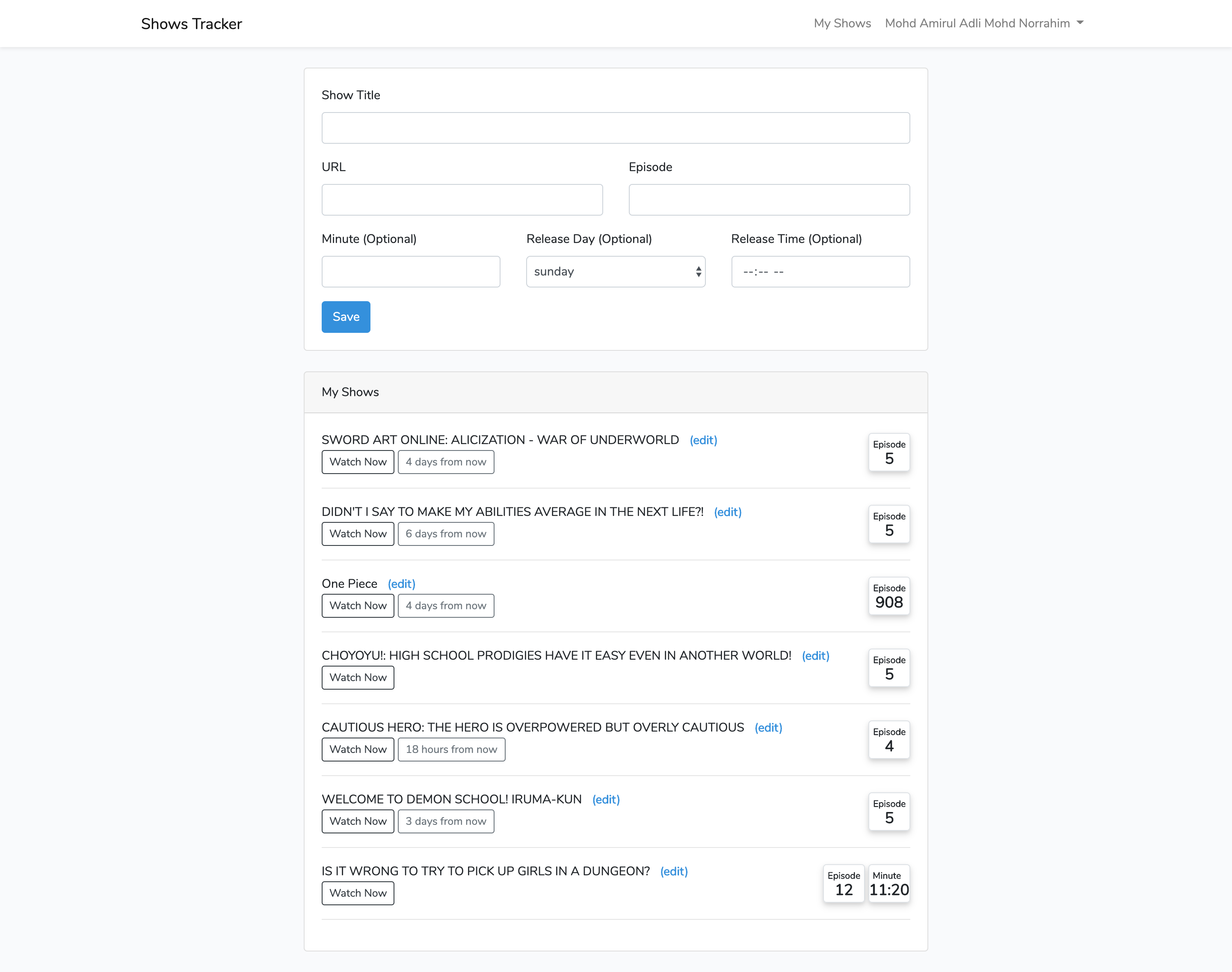Click edit next to Choyoyu! show title
This screenshot has width=1232, height=972.
tap(815, 655)
